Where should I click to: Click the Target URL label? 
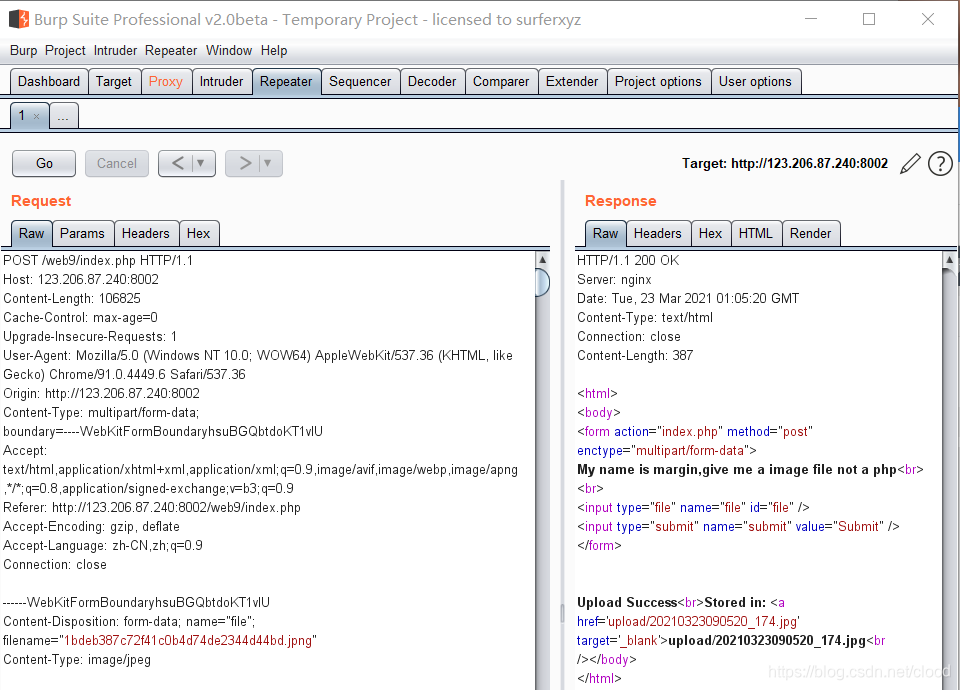click(x=785, y=163)
